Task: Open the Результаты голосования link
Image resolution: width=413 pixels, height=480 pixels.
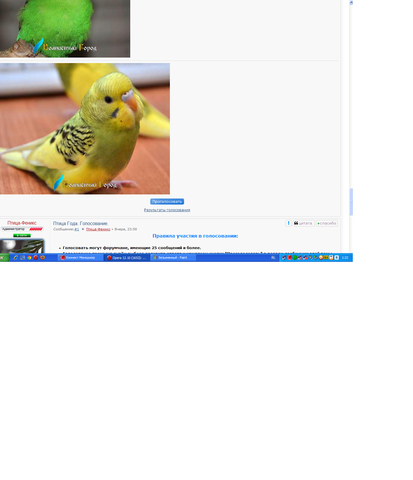Action: [x=167, y=210]
